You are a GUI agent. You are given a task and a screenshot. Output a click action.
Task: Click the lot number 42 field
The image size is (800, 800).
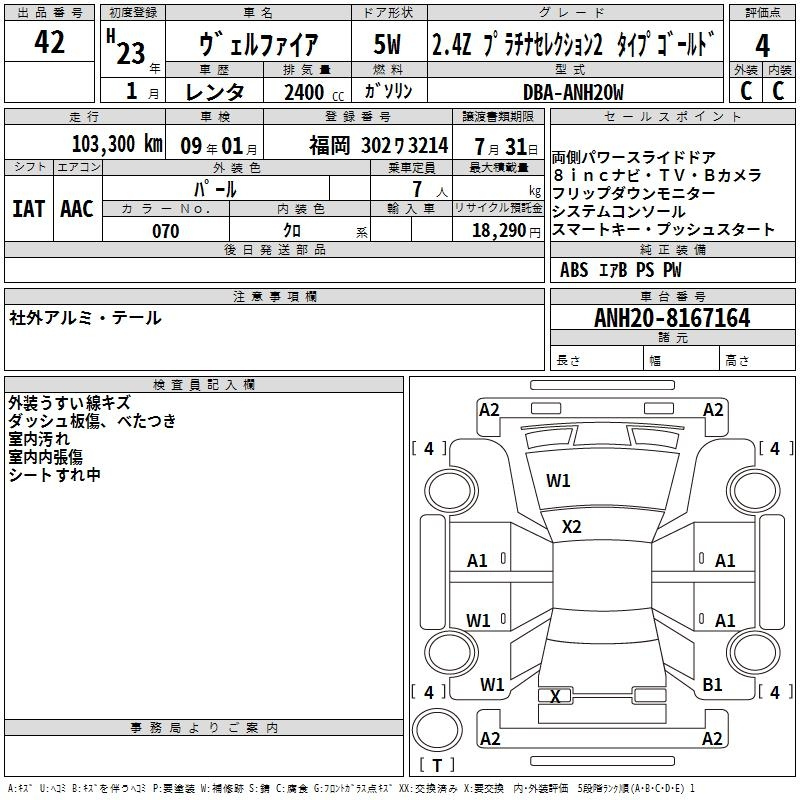pos(49,41)
